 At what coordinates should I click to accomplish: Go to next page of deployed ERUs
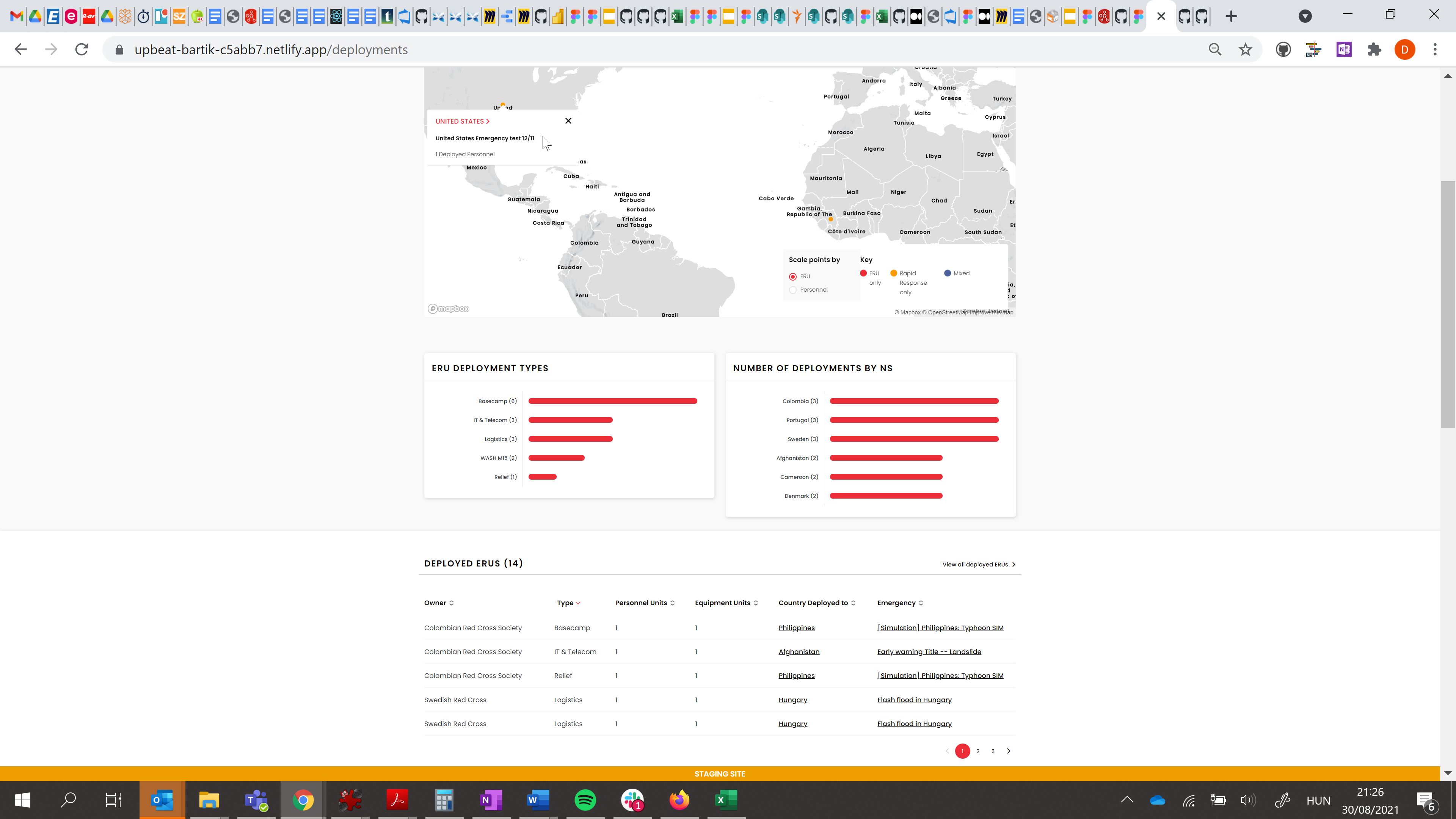click(x=1008, y=751)
